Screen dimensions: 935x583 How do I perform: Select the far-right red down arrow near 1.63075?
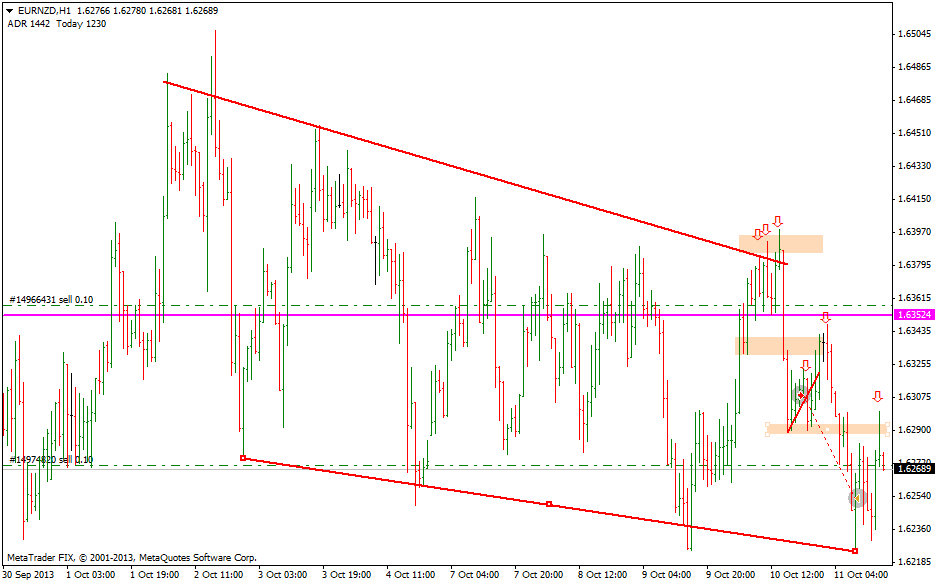click(x=877, y=397)
